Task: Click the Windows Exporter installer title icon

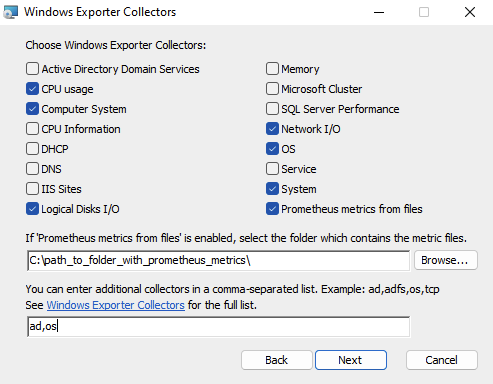Action: [10, 12]
